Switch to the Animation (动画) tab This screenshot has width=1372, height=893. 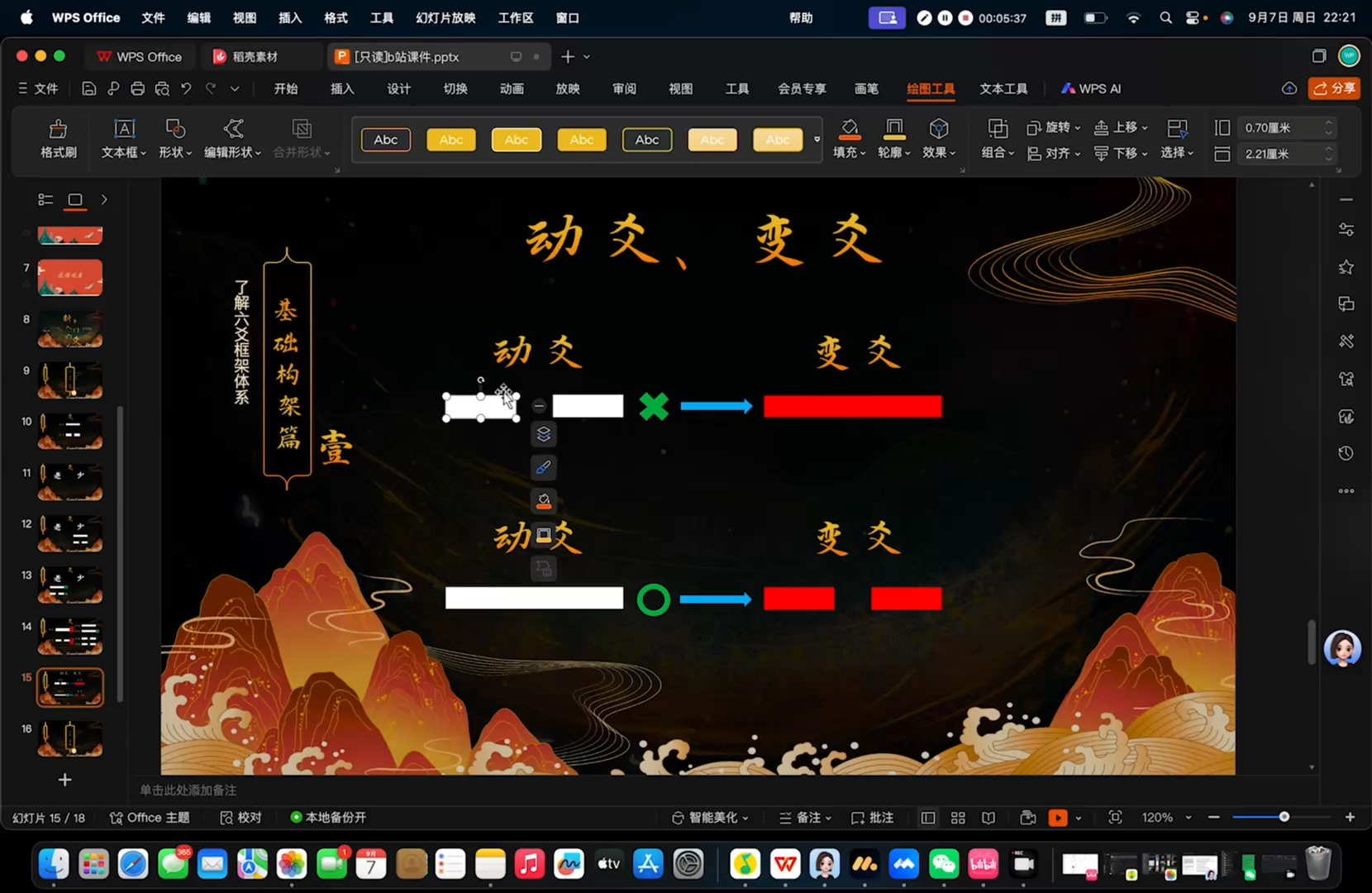pos(512,88)
